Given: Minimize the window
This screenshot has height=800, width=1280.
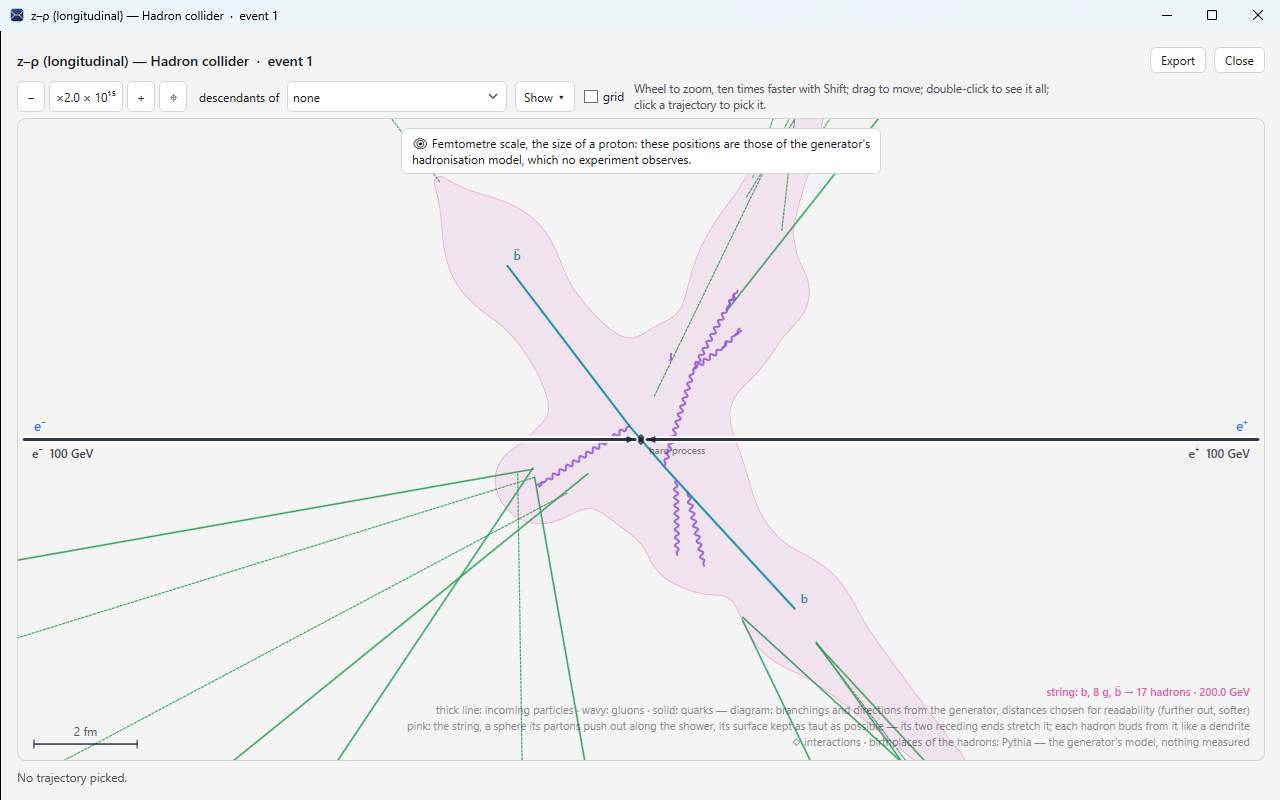Looking at the screenshot, I should [1166, 15].
